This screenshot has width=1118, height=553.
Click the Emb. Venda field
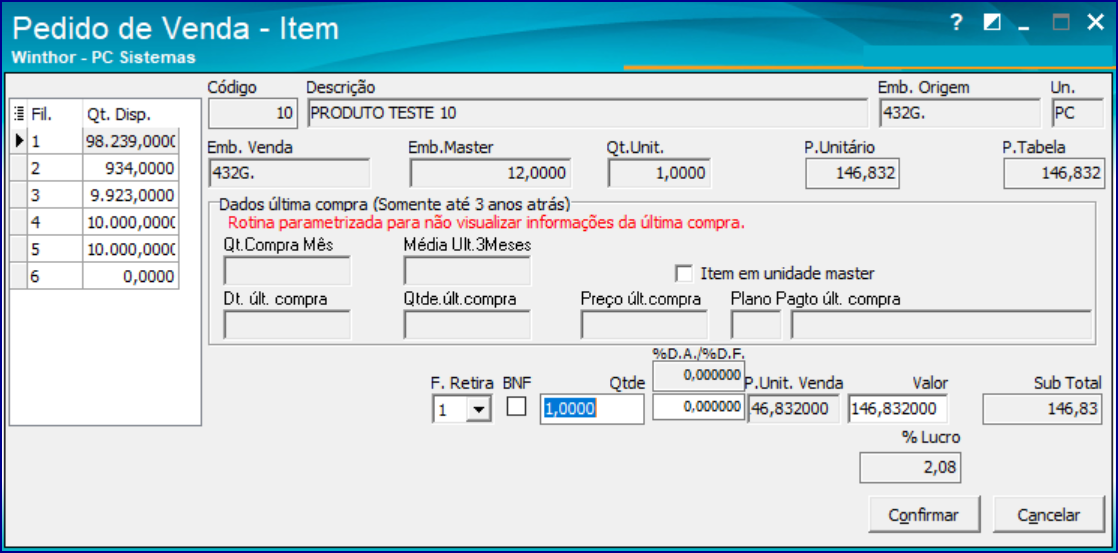click(x=289, y=173)
